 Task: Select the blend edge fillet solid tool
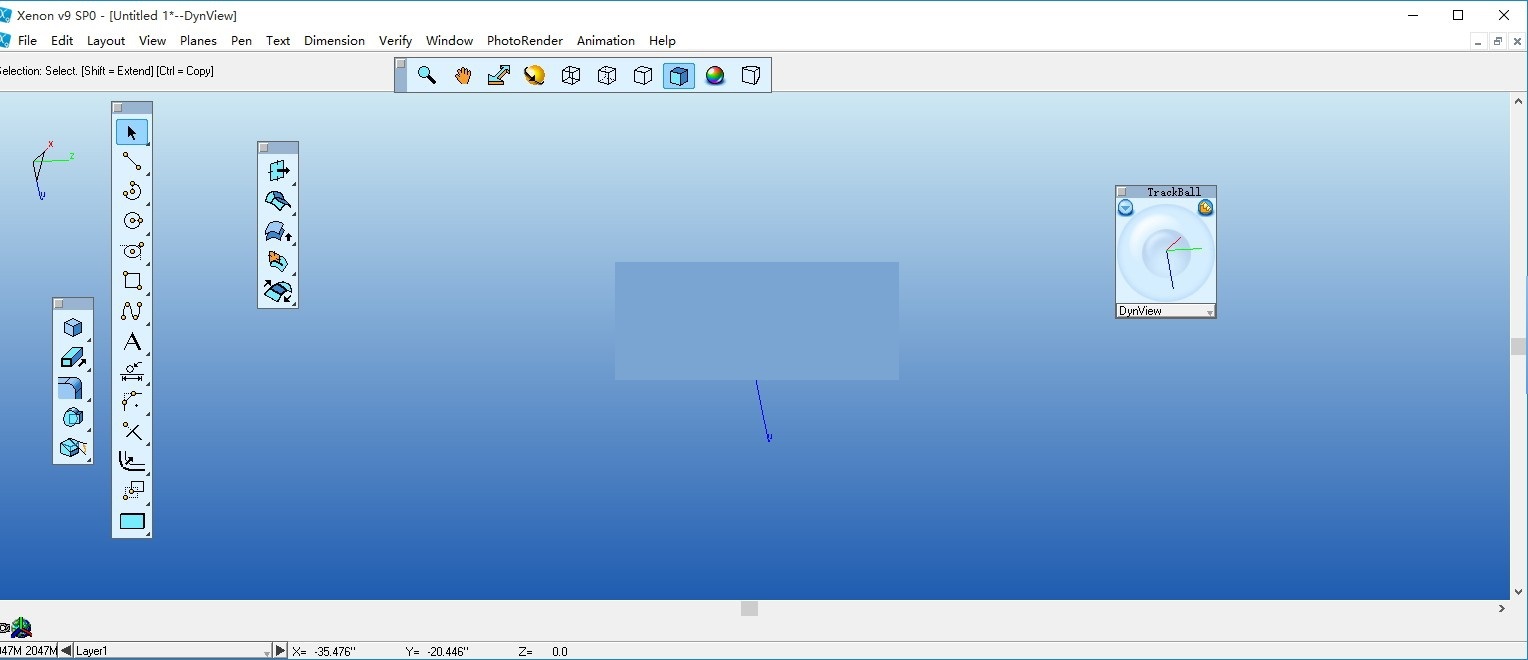pos(72,388)
